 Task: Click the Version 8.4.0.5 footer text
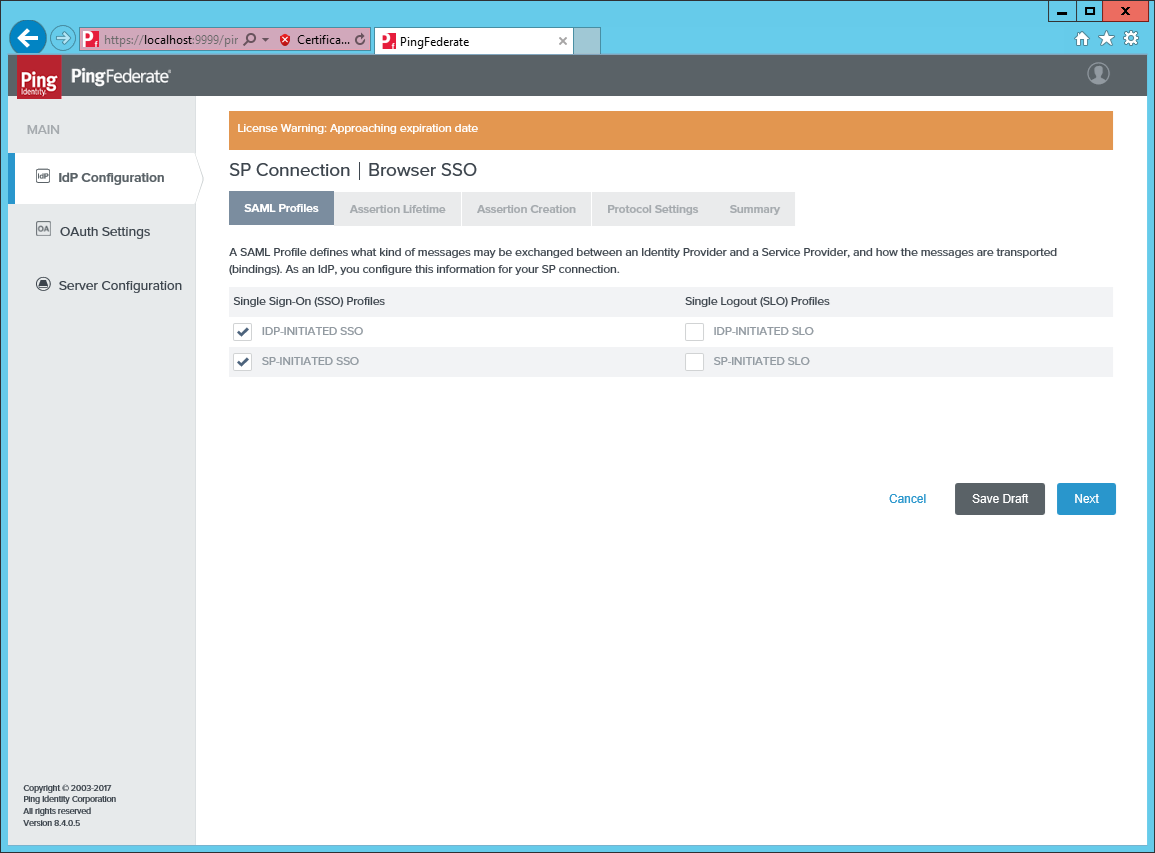pyautogui.click(x=52, y=823)
